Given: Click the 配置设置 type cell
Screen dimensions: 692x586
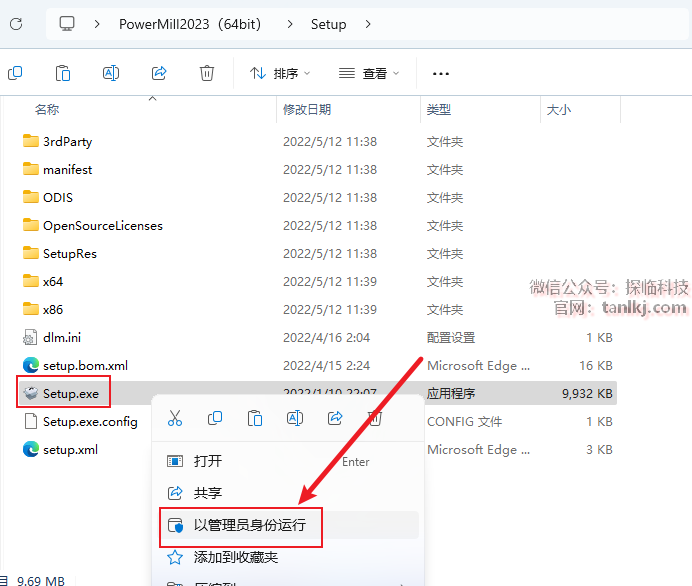Looking at the screenshot, I should click(451, 338).
